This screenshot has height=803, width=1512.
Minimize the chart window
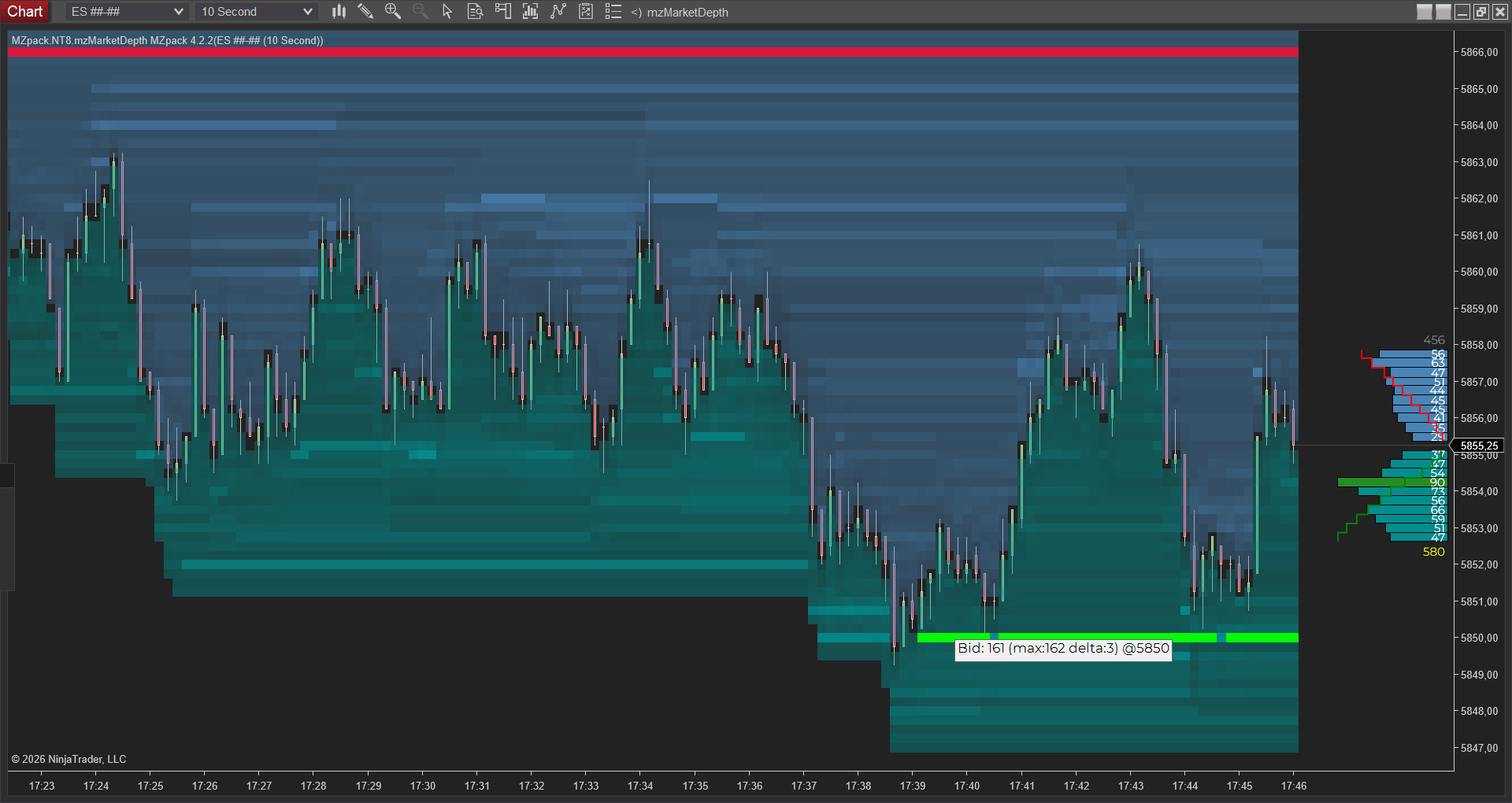point(1462,12)
